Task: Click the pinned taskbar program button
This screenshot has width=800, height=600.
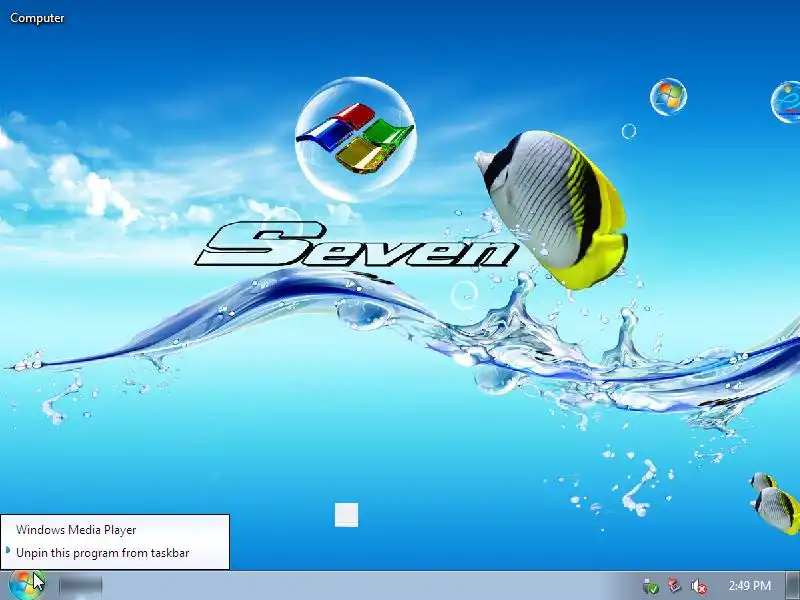Action: 80,585
